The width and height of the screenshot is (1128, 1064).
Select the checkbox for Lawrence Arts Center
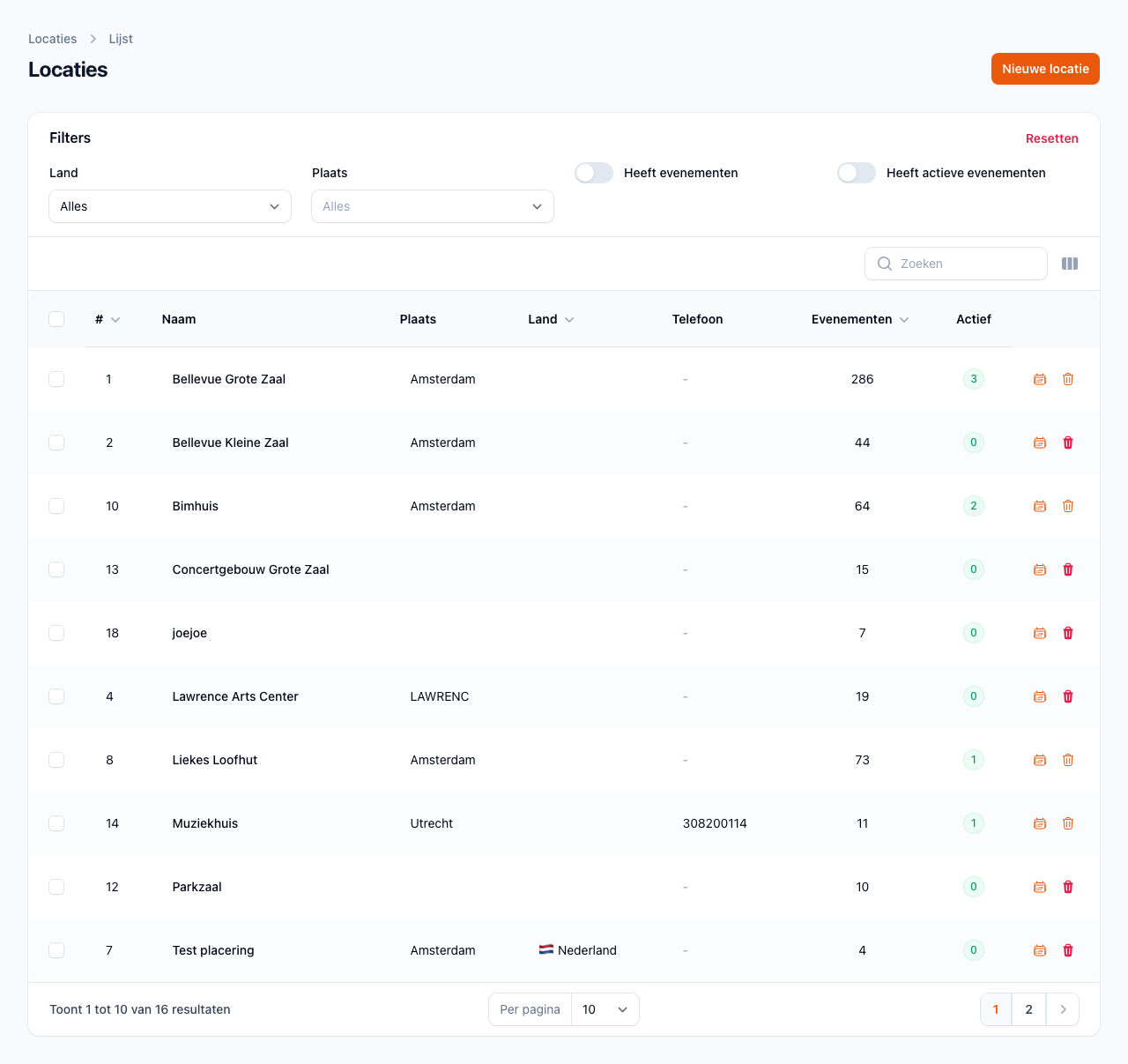coord(56,696)
